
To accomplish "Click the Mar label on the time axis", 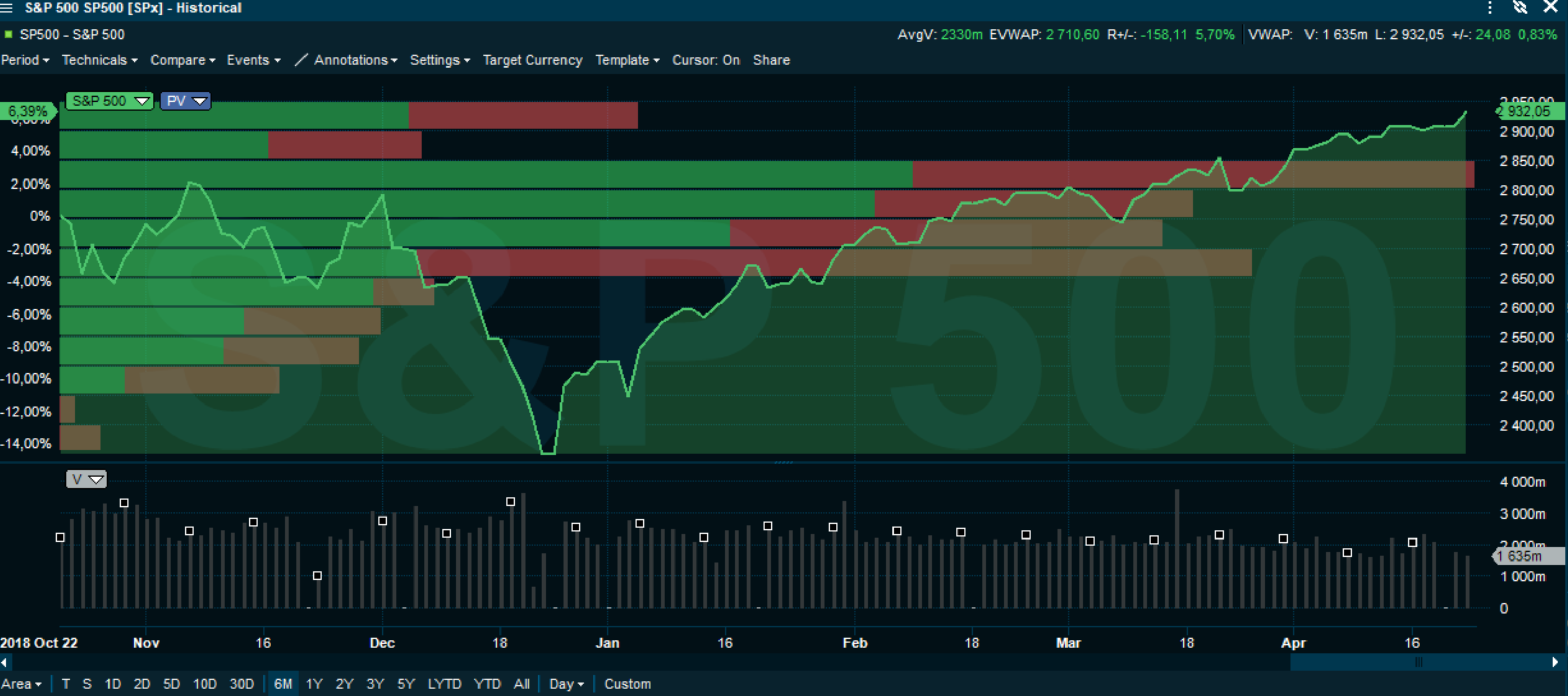I will click(x=1068, y=643).
